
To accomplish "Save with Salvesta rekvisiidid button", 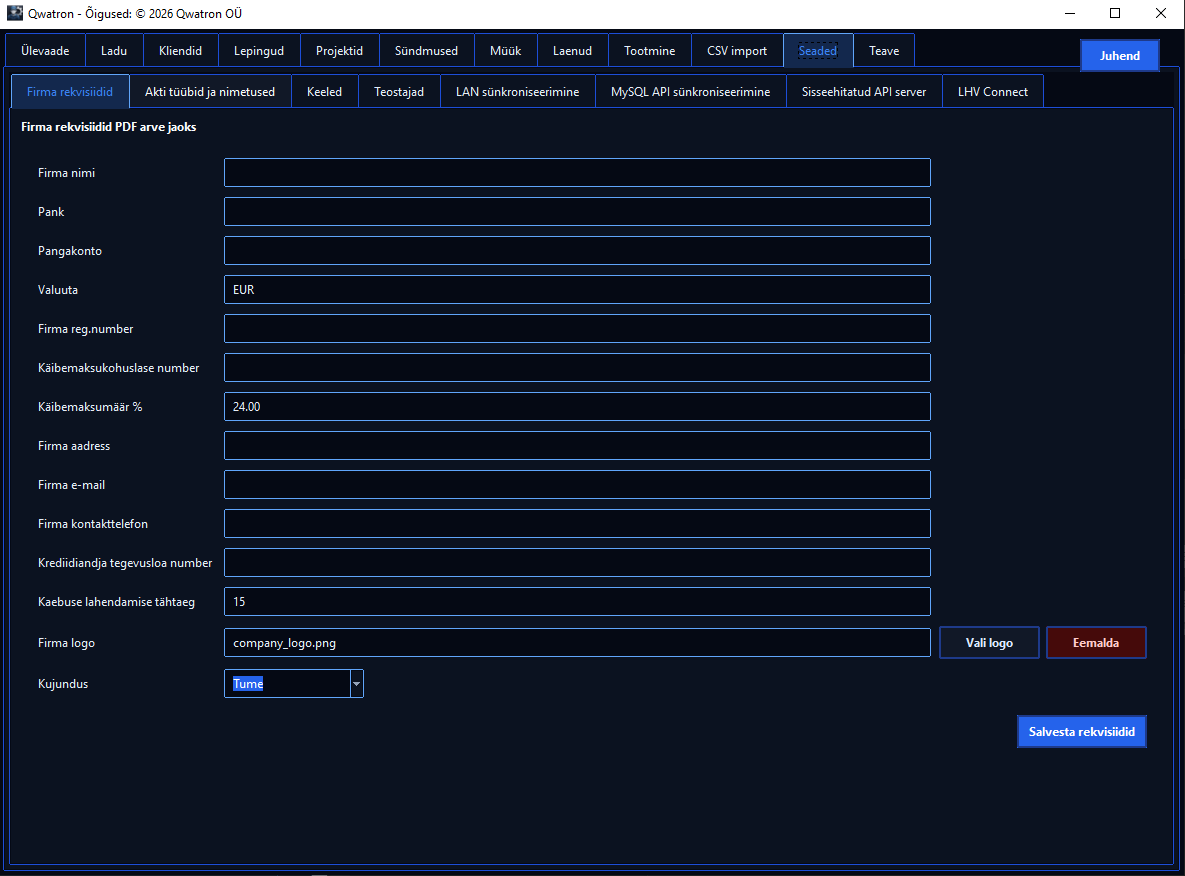I will (1081, 732).
